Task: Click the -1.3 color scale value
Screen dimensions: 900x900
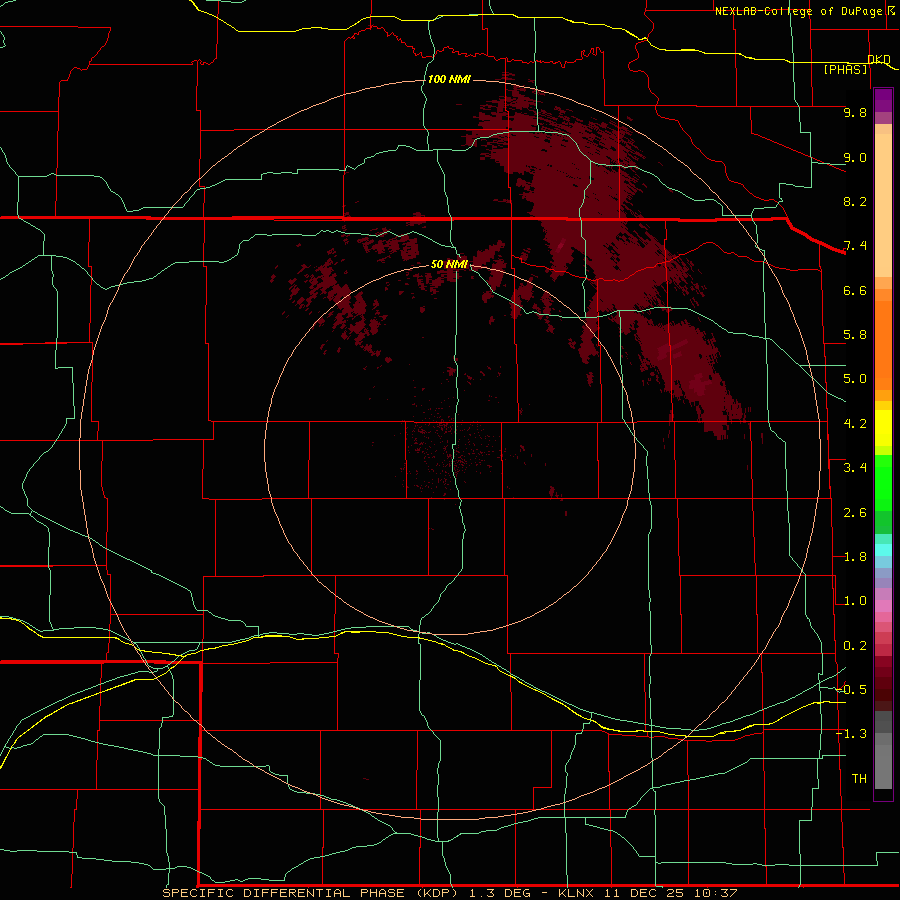Action: [x=852, y=734]
